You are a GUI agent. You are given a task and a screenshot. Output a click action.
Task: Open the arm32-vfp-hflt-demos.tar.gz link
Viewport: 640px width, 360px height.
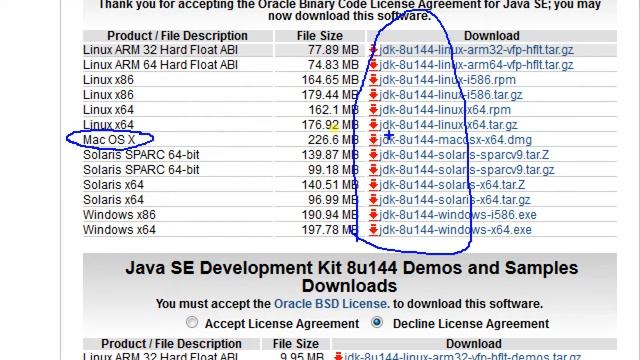point(462,357)
